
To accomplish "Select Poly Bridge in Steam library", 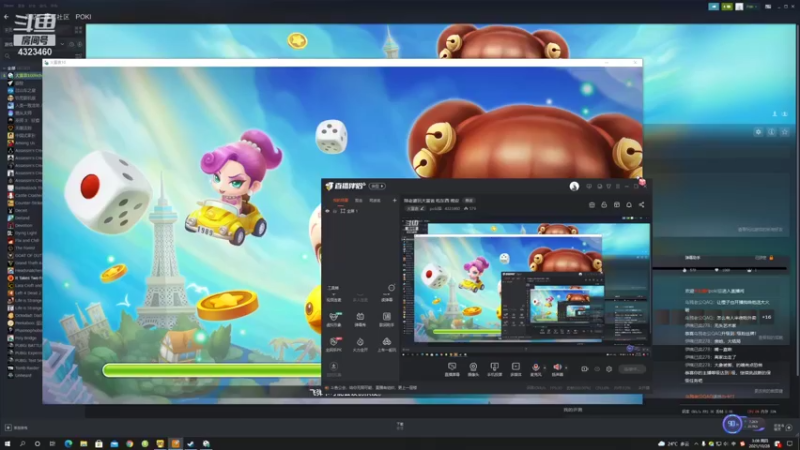I will (24, 338).
